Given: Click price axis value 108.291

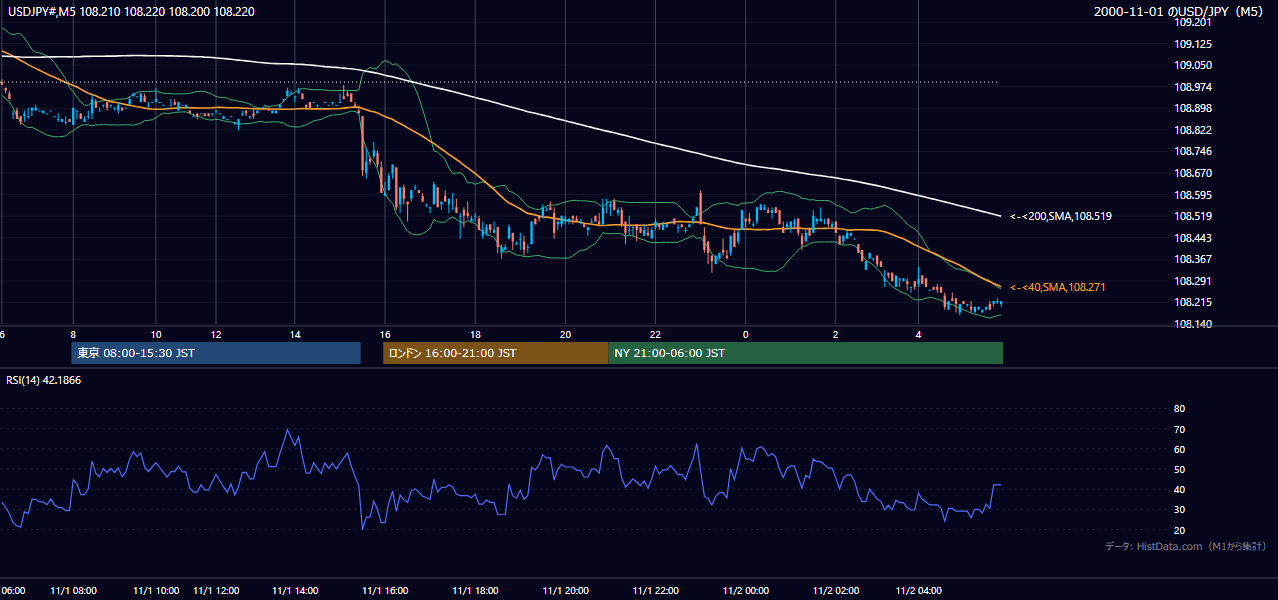Looking at the screenshot, I should [x=1192, y=281].
